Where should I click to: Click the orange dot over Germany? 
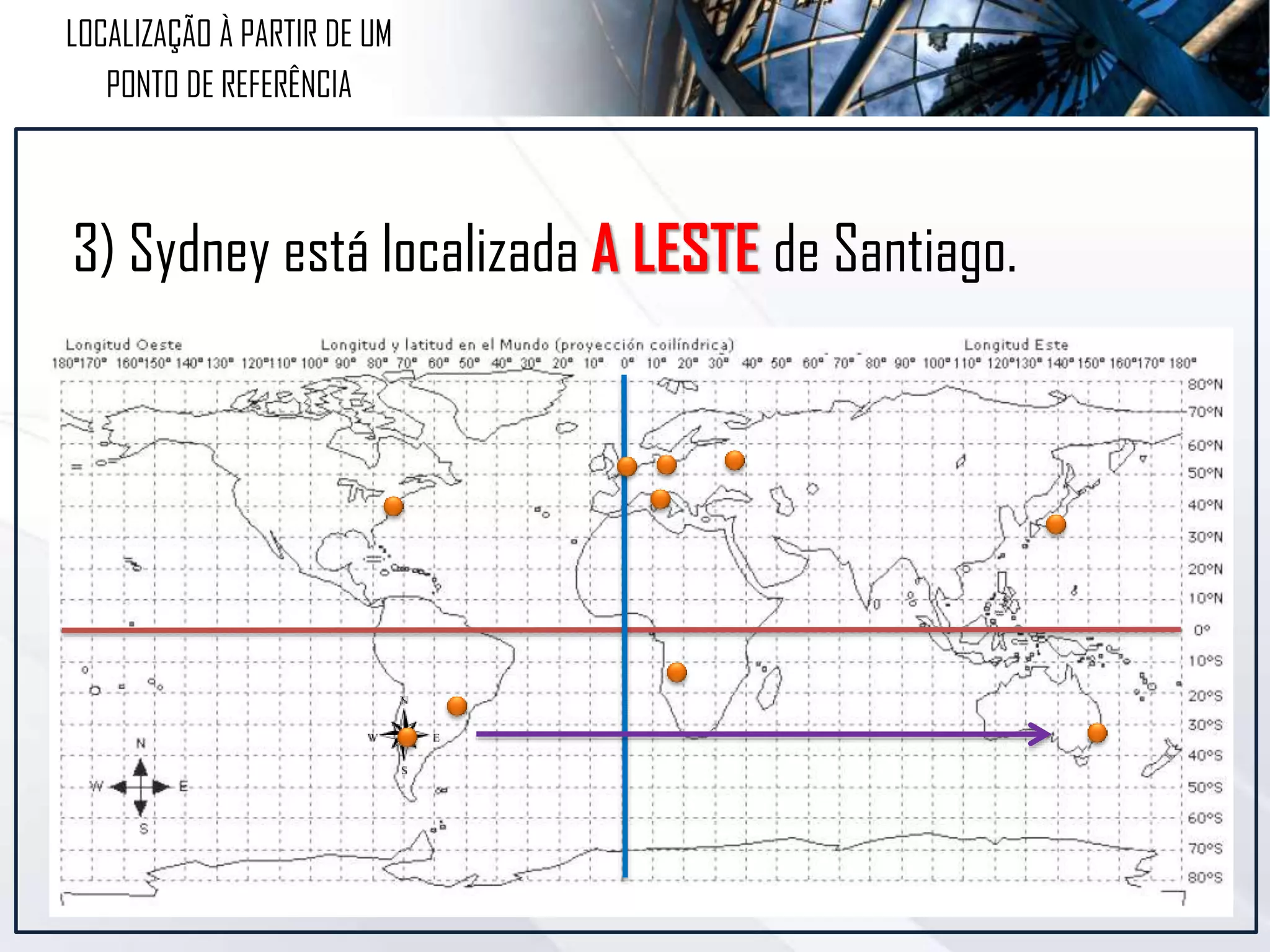click(666, 465)
